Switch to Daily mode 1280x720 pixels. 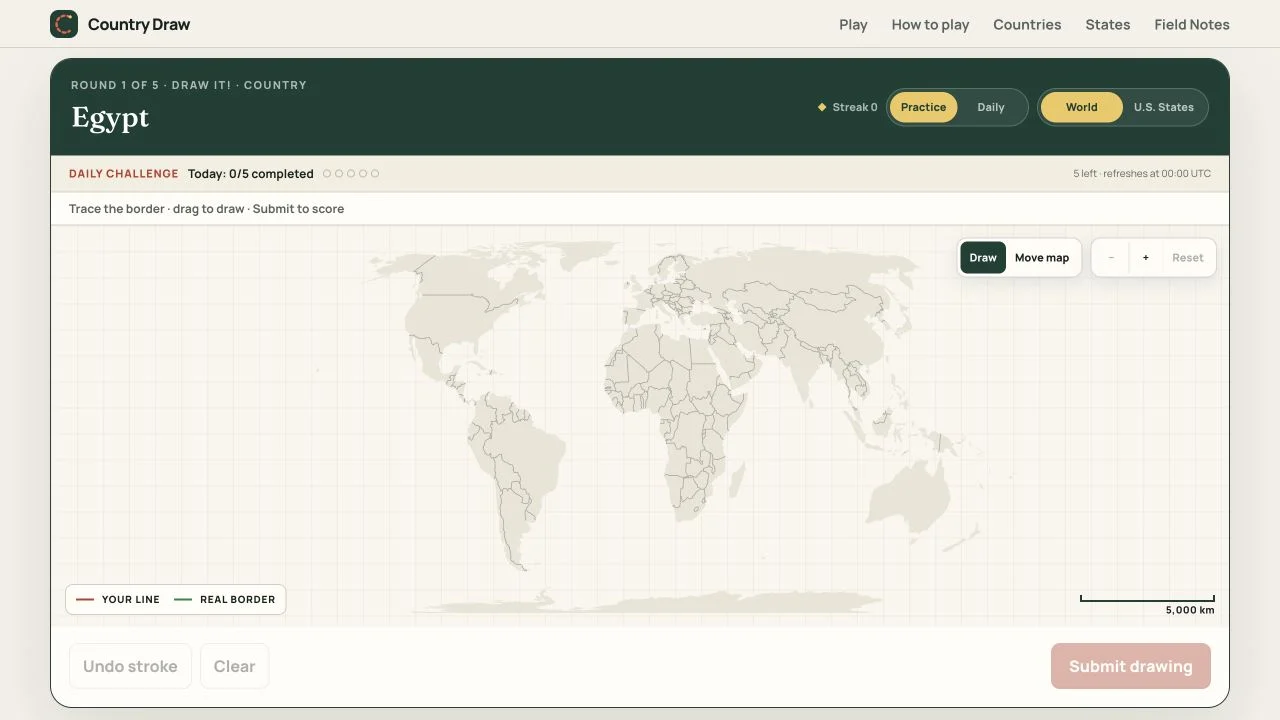[x=991, y=107]
